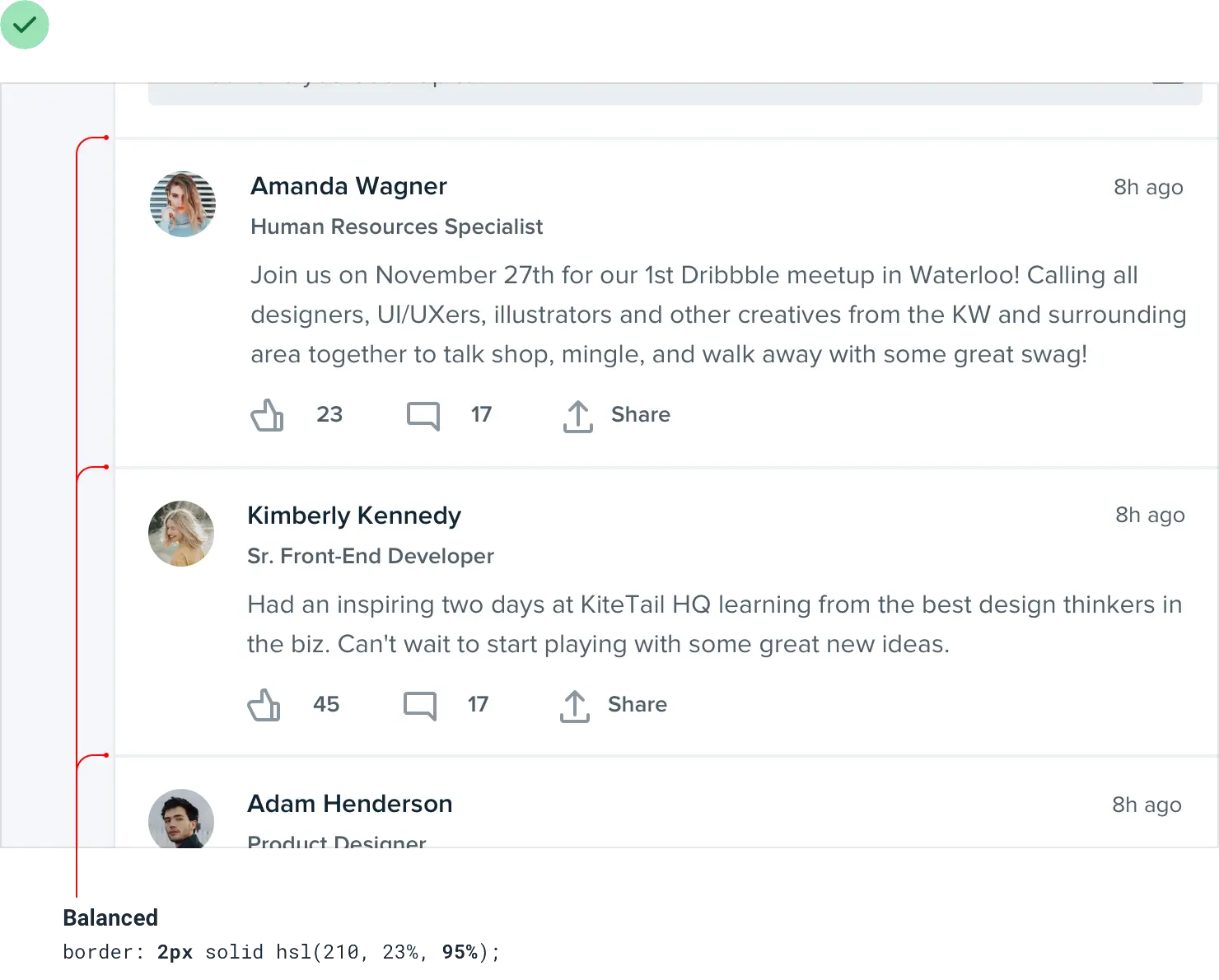Click the 17 comments count on Kimberly's post
The image size is (1219, 980).
[479, 704]
